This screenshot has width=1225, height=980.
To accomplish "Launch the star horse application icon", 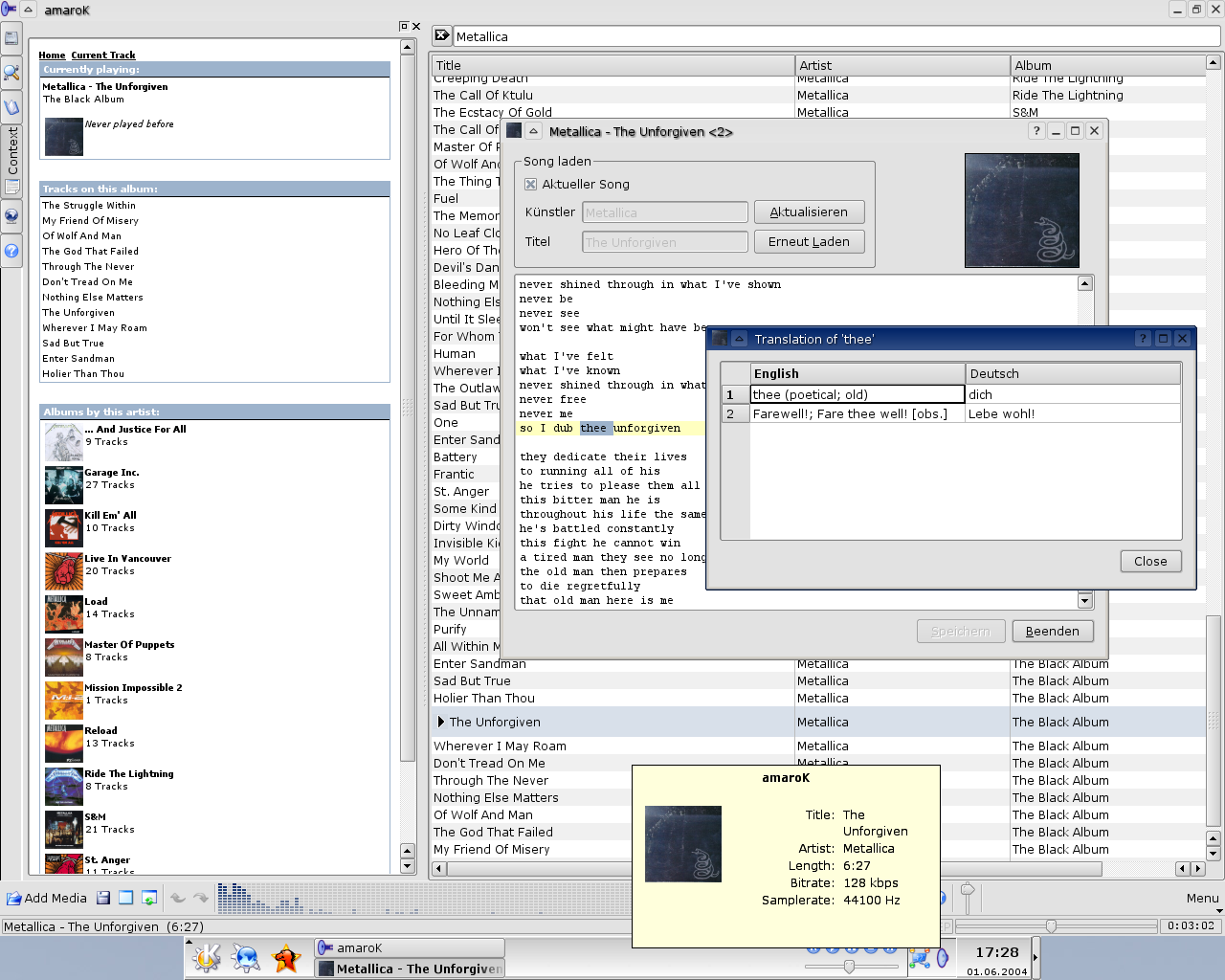I will tap(286, 958).
